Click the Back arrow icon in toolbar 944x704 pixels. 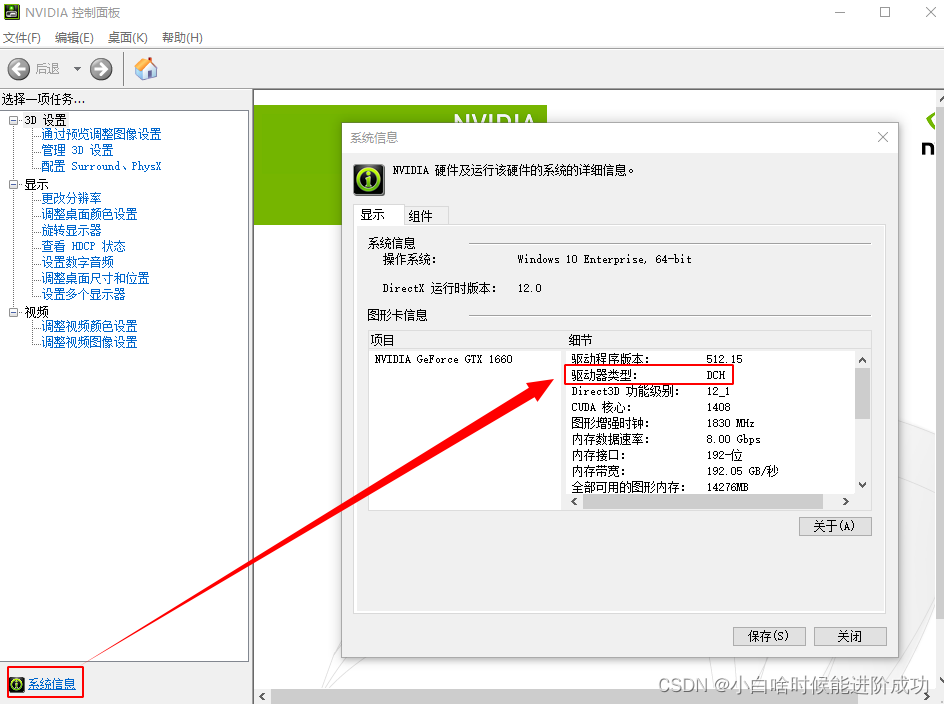(x=19, y=69)
